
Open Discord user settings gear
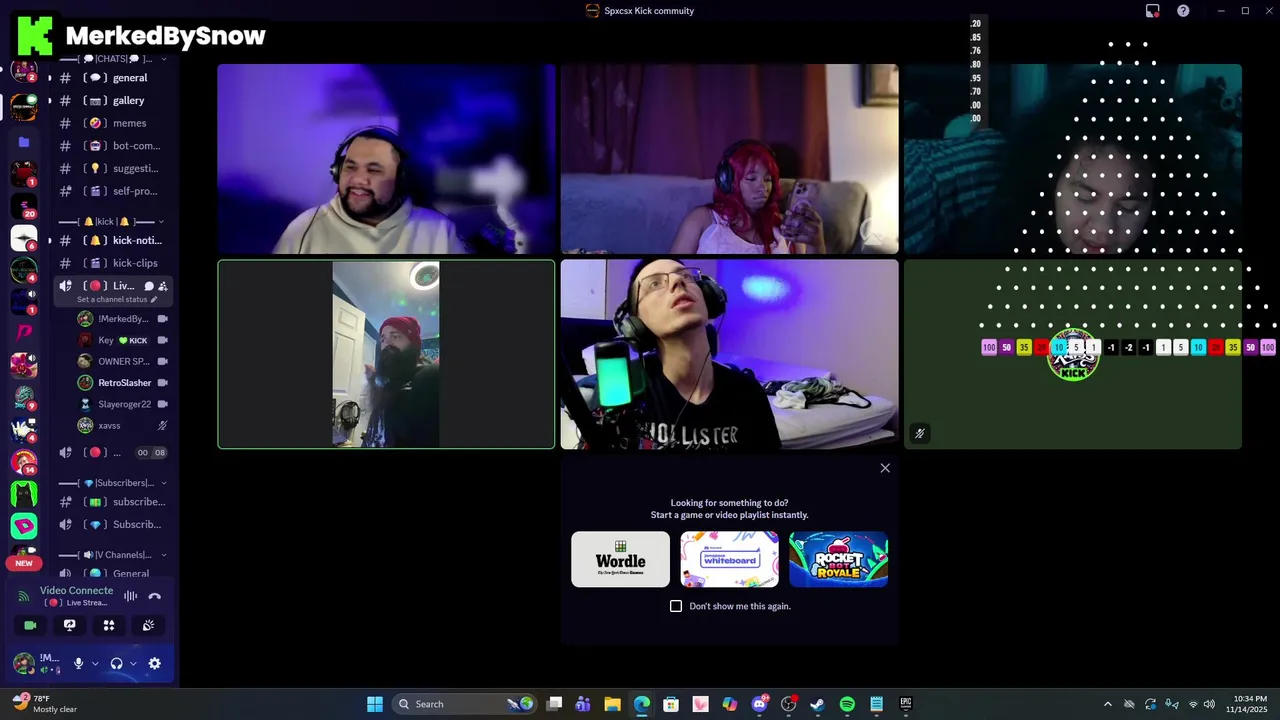tap(155, 663)
